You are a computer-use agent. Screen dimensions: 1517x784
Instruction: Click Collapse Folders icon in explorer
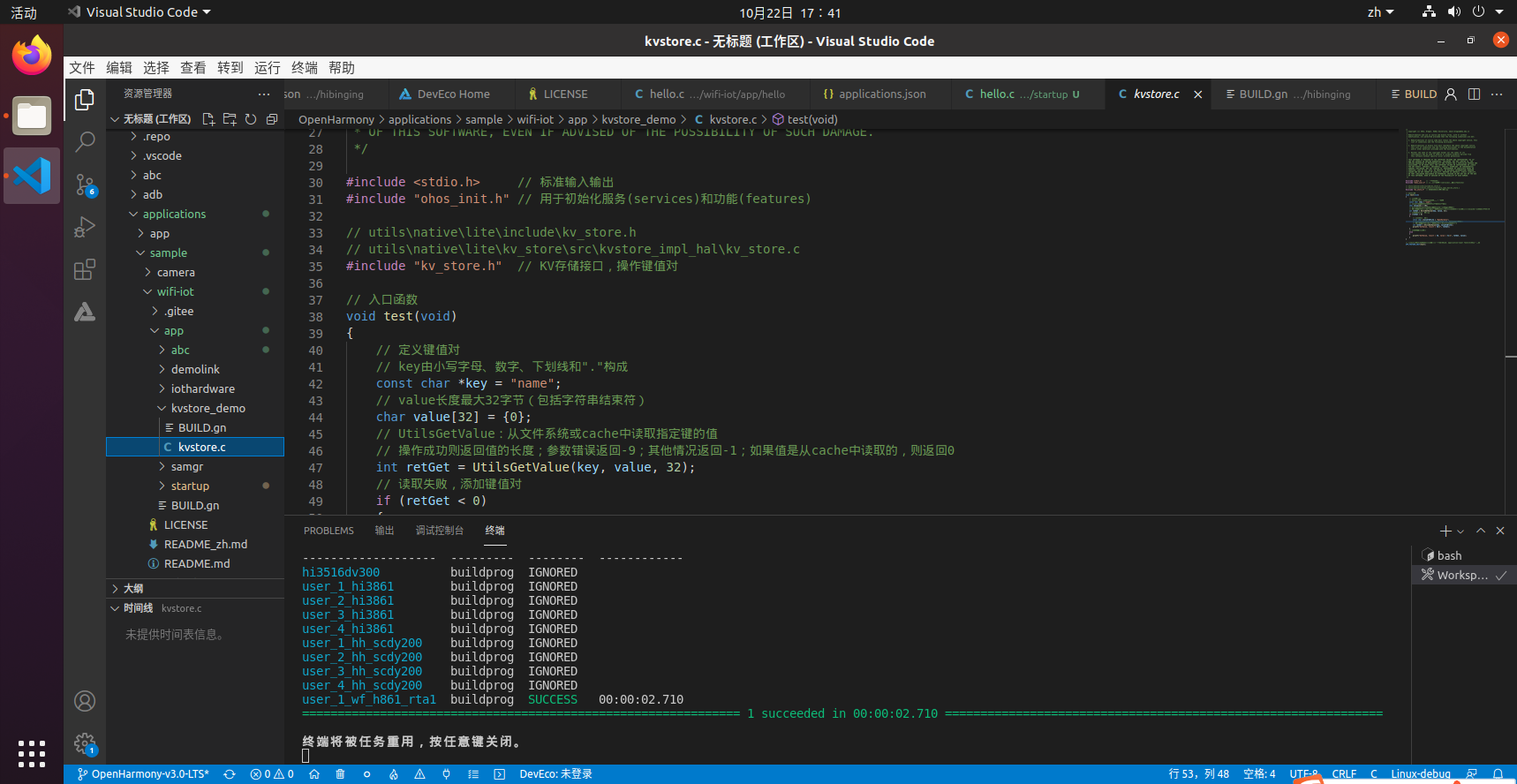click(272, 119)
